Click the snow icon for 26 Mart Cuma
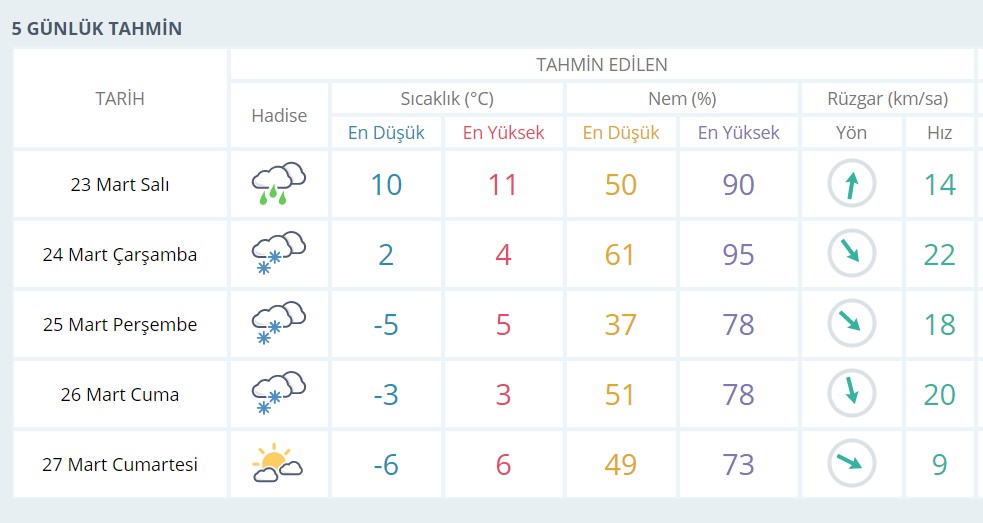Screen dimensions: 983x523 278,394
